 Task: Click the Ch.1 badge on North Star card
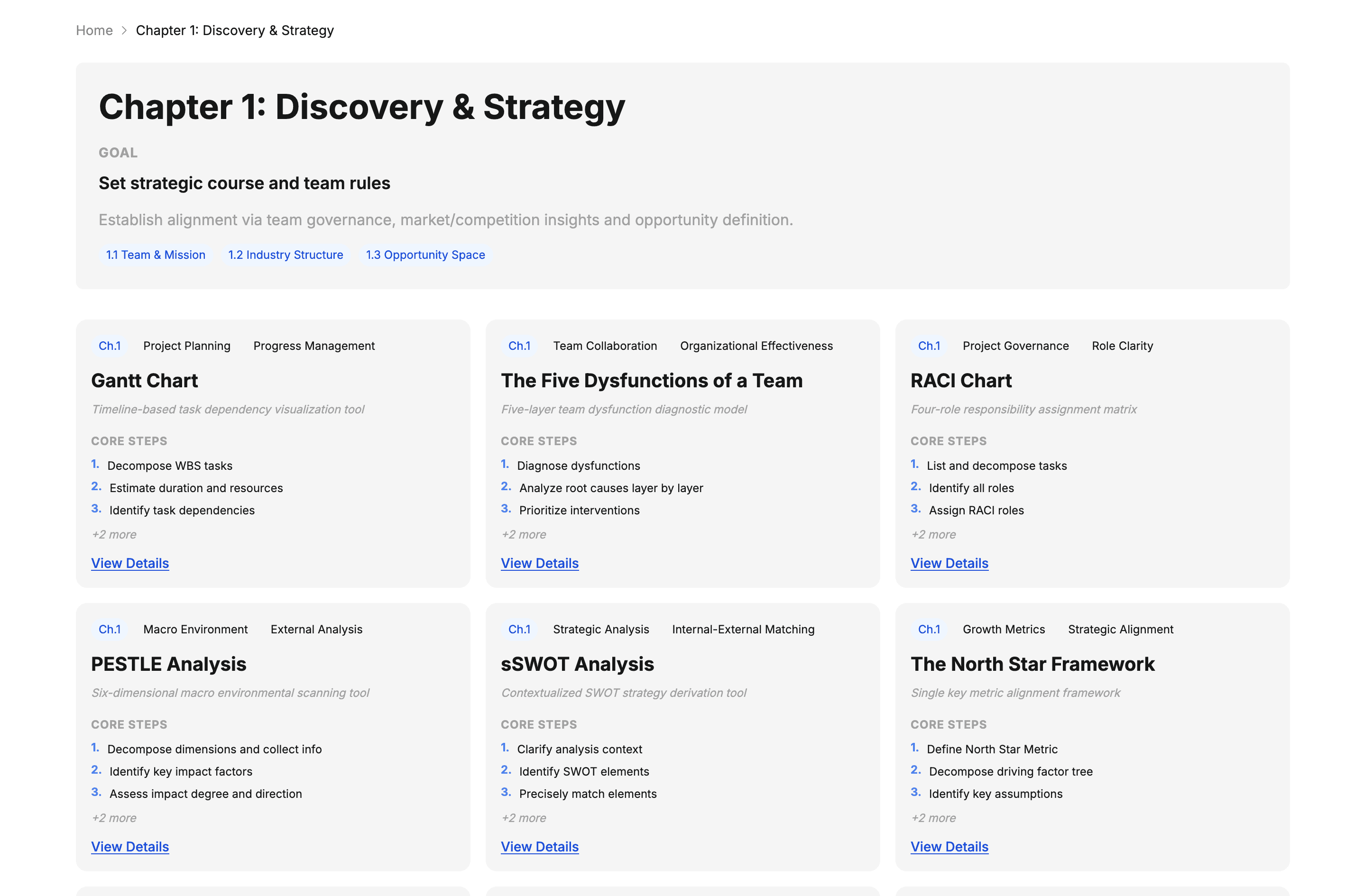pyautogui.click(x=929, y=630)
